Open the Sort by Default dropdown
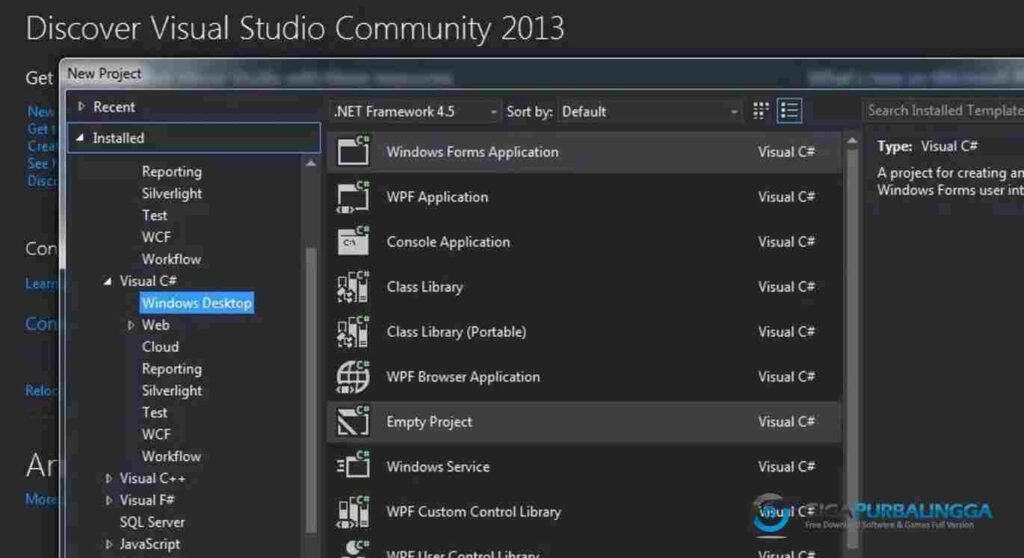 tap(650, 112)
